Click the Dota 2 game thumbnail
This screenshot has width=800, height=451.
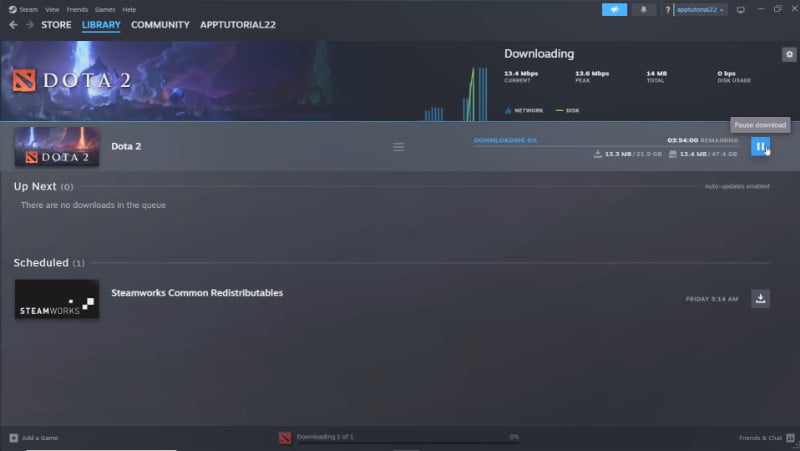click(57, 146)
